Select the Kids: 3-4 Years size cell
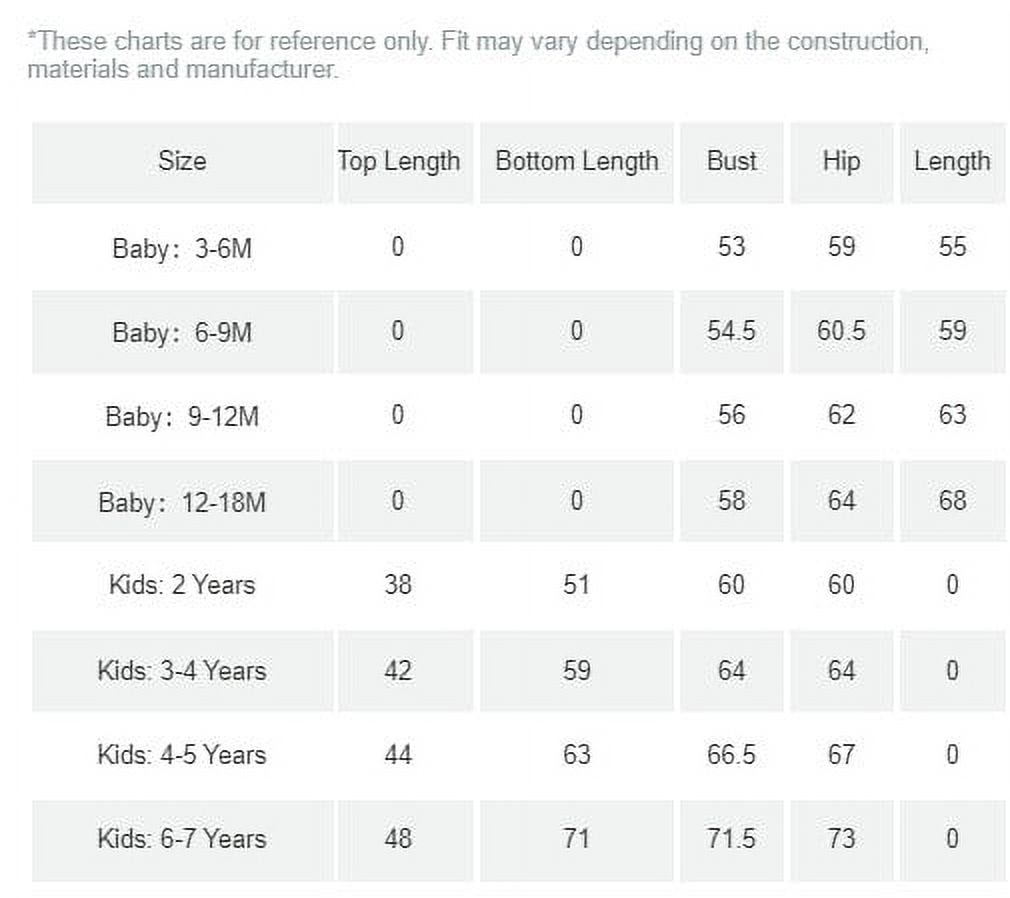The width and height of the screenshot is (1010, 898). pyautogui.click(x=182, y=671)
